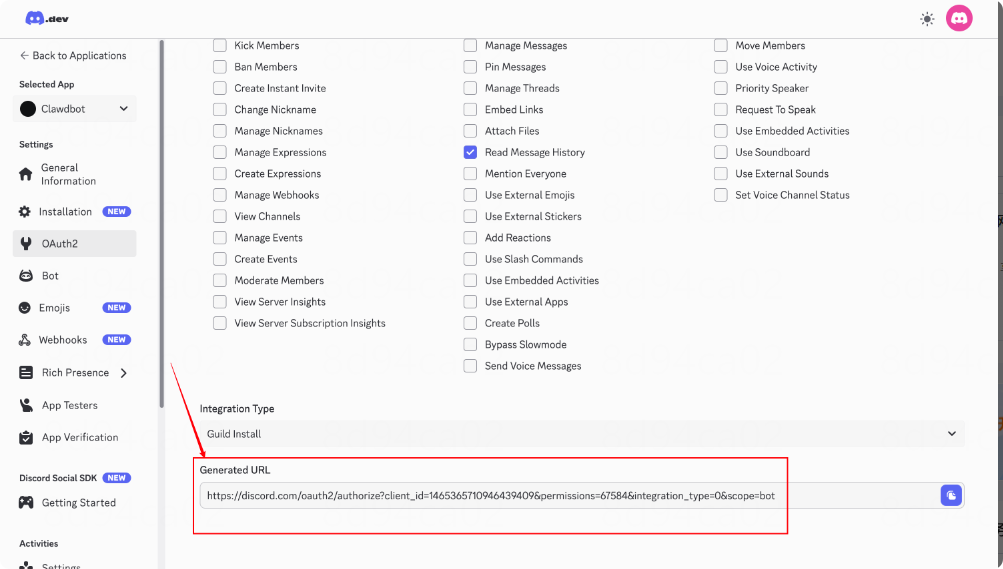Check View Server Subscription Insights box
1003x569 pixels.
coord(220,323)
